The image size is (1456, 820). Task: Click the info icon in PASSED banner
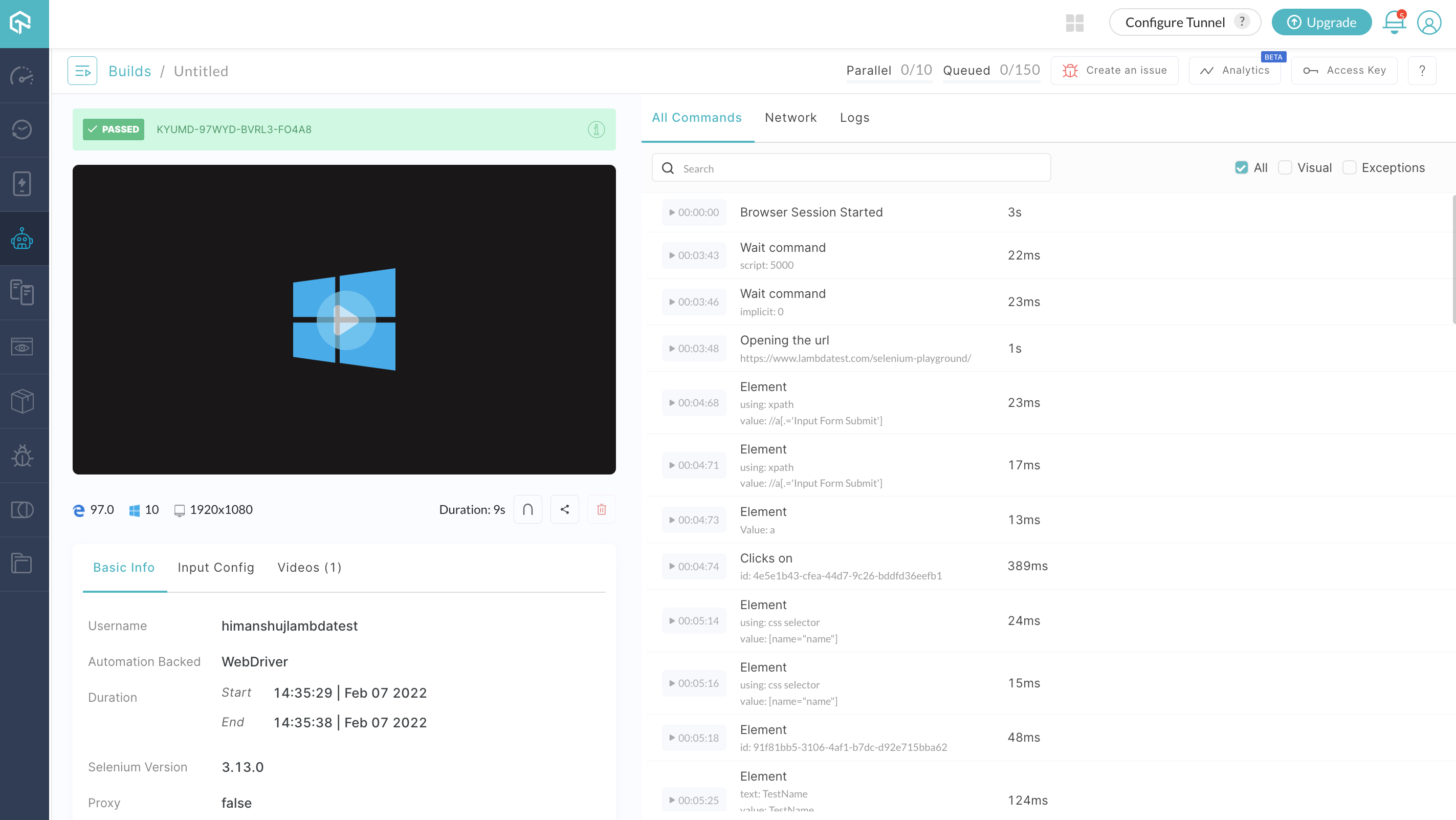597,130
